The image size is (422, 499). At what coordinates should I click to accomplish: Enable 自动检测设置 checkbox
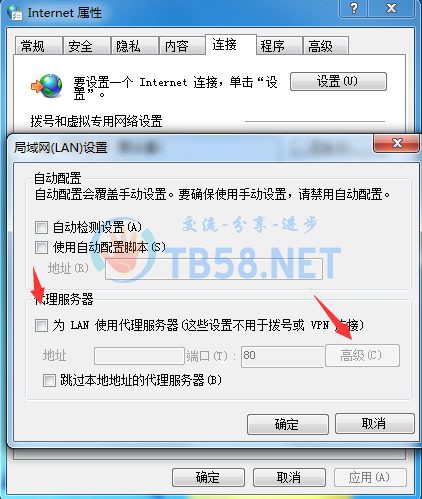pyautogui.click(x=41, y=228)
